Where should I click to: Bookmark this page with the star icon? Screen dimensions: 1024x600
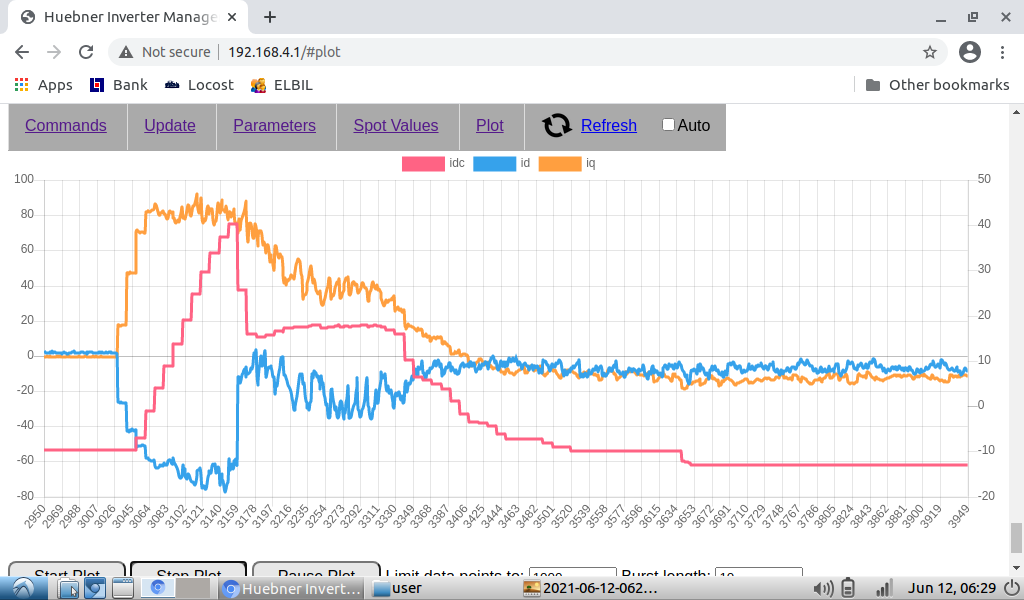(x=929, y=52)
